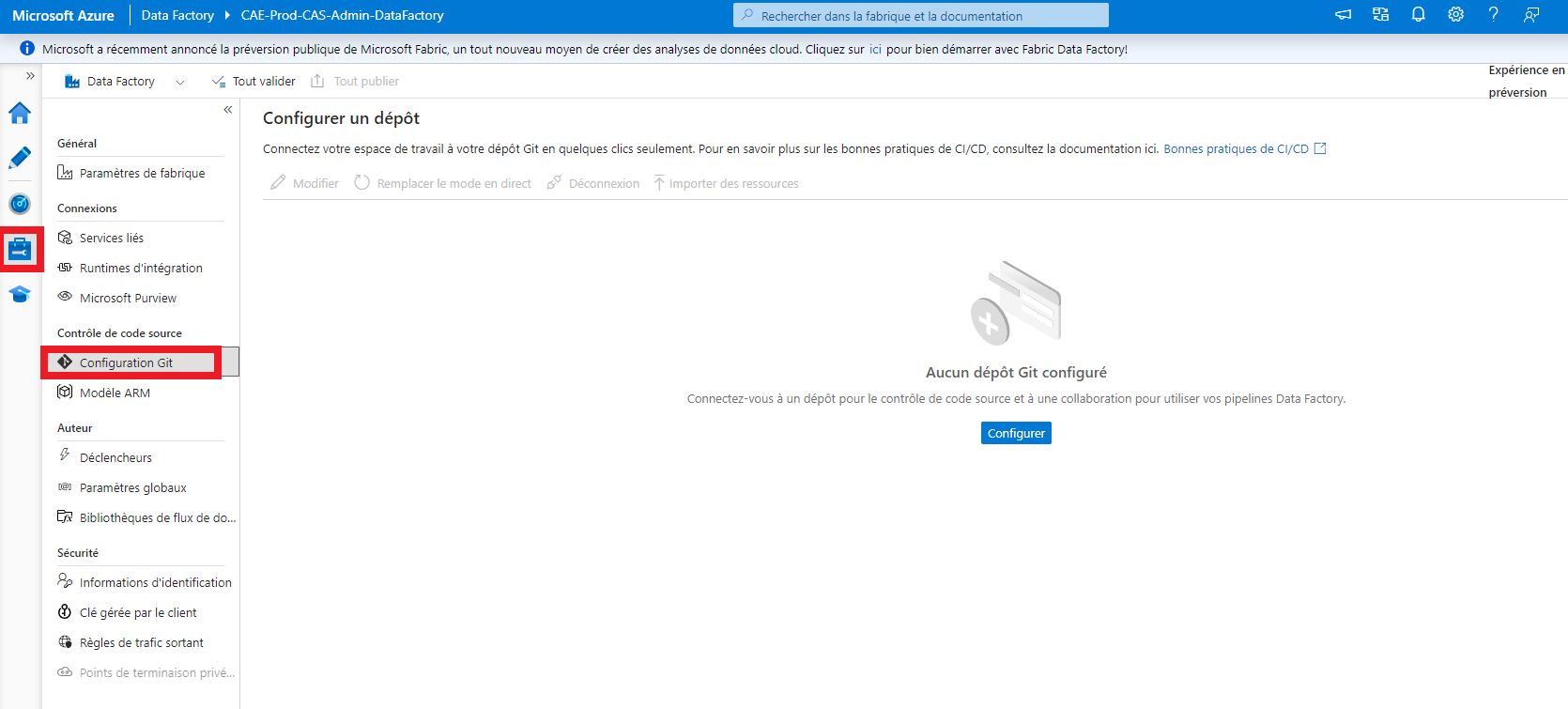
Task: Open Informations d'identification
Action: (x=144, y=582)
